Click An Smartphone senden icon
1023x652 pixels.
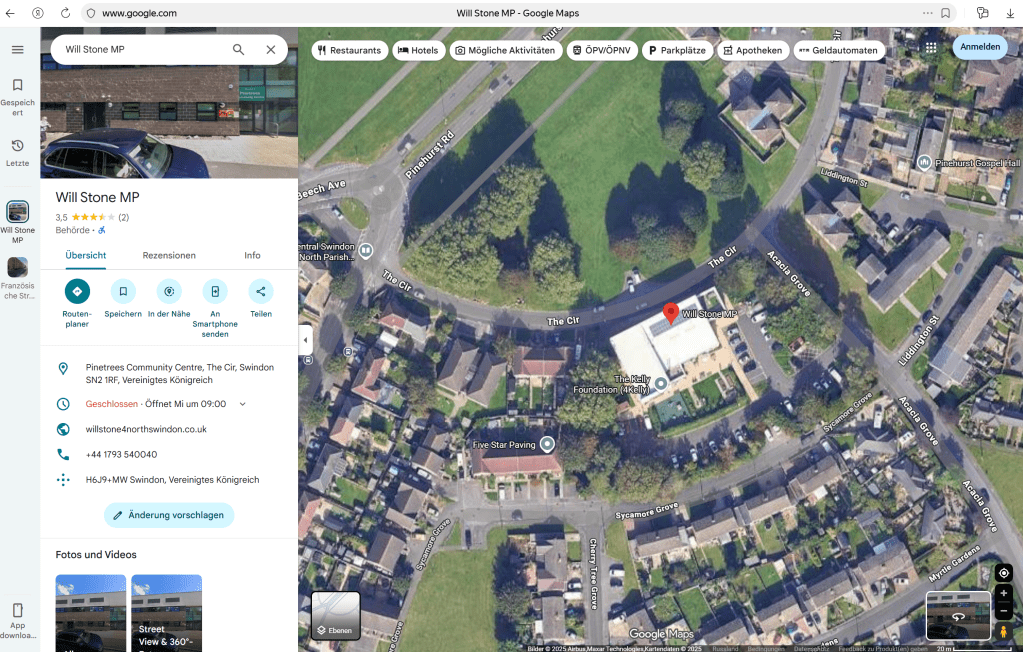coord(215,291)
